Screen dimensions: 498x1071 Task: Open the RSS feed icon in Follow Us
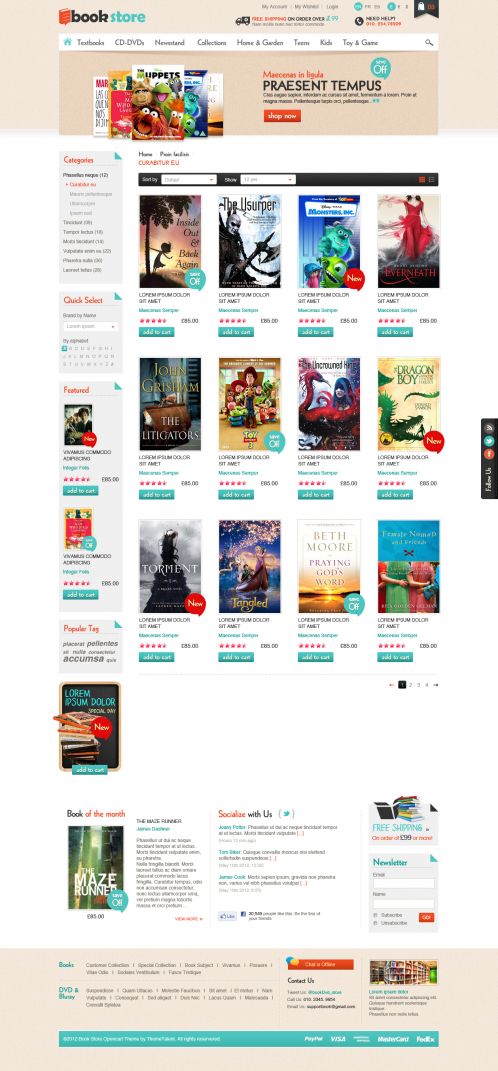point(488,428)
